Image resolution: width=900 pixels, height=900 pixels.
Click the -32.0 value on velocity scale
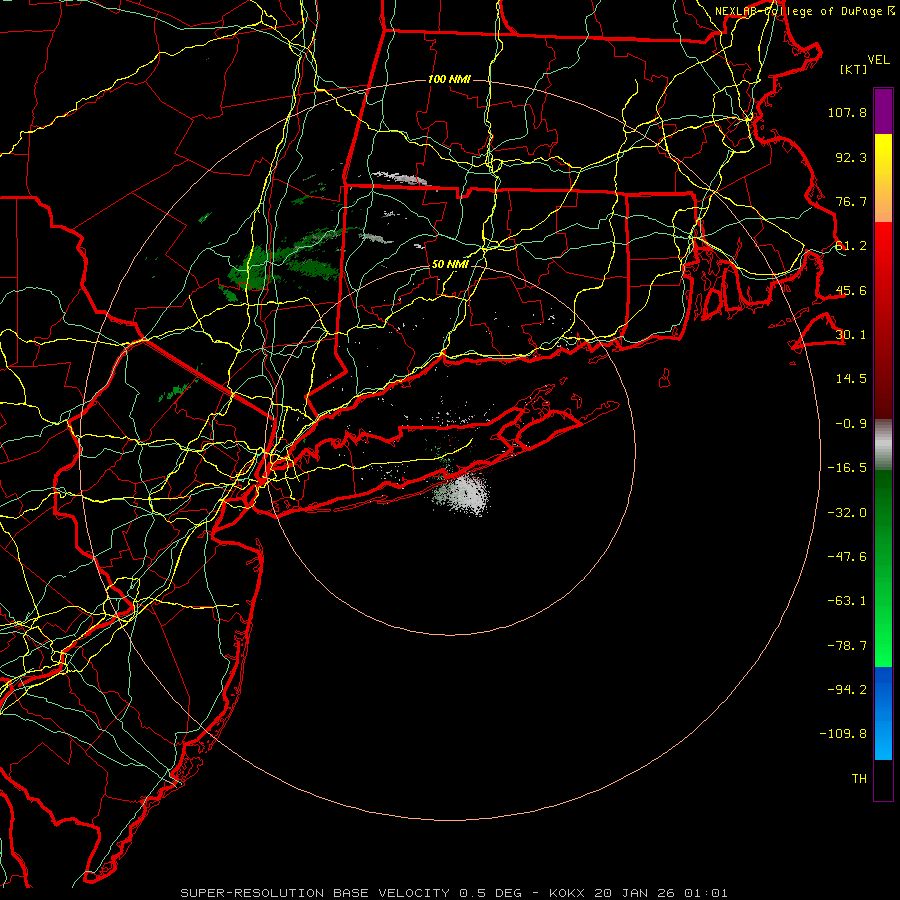pyautogui.click(x=847, y=513)
